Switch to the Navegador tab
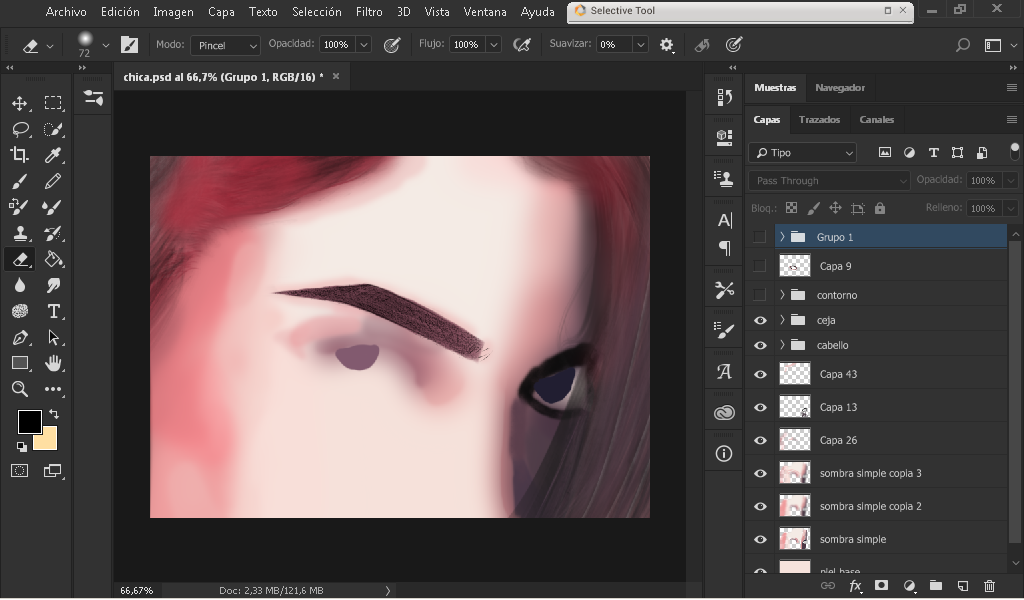 point(839,87)
